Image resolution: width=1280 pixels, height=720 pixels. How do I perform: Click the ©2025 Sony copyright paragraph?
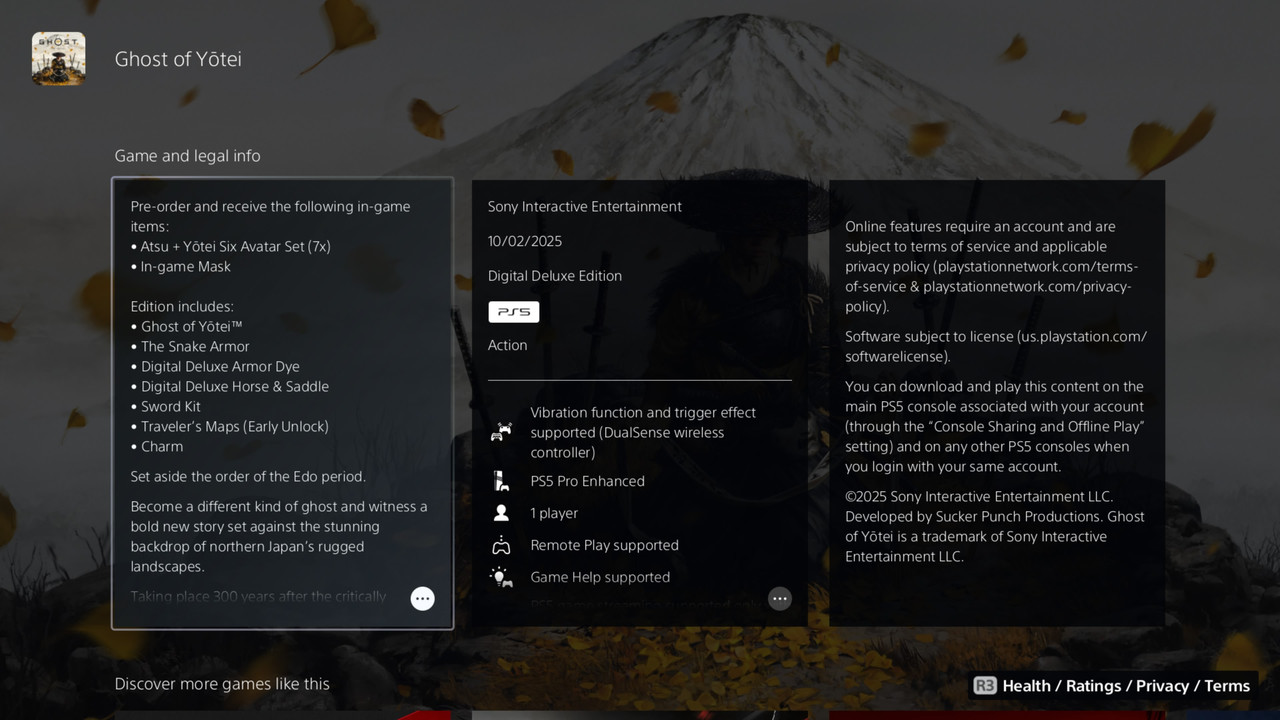pos(995,527)
